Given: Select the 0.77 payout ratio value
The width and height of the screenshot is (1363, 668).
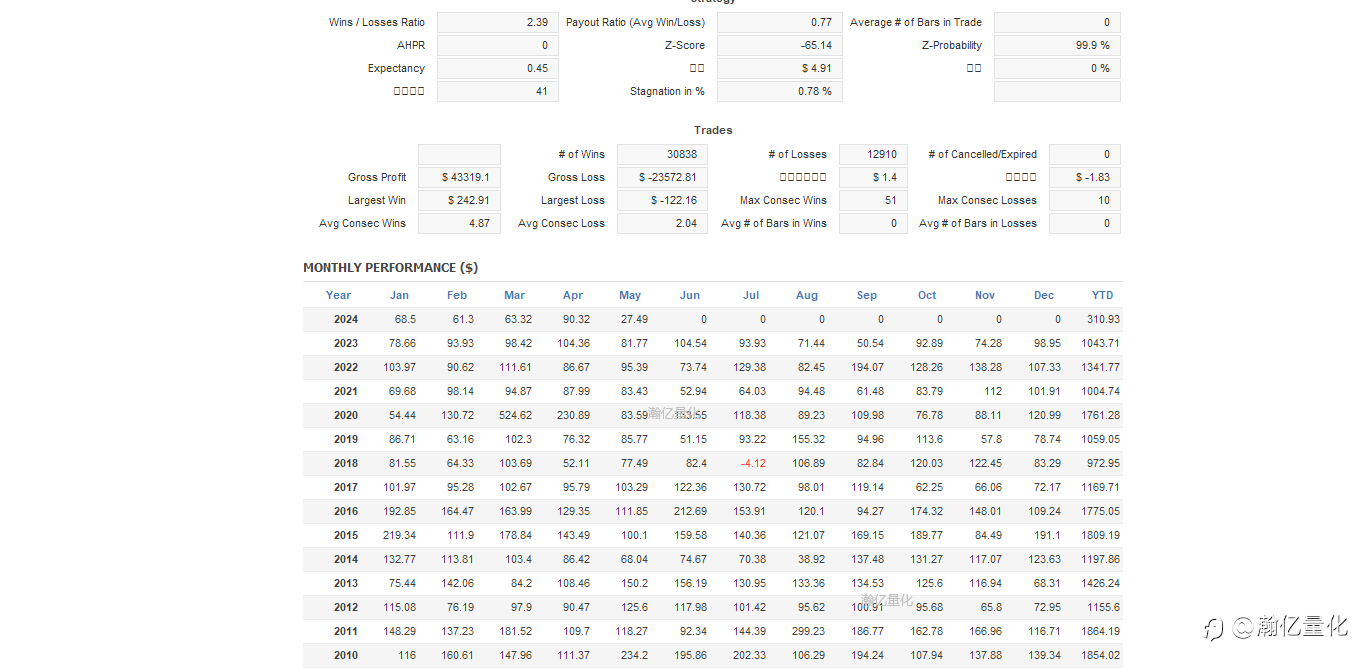Looking at the screenshot, I should point(780,22).
